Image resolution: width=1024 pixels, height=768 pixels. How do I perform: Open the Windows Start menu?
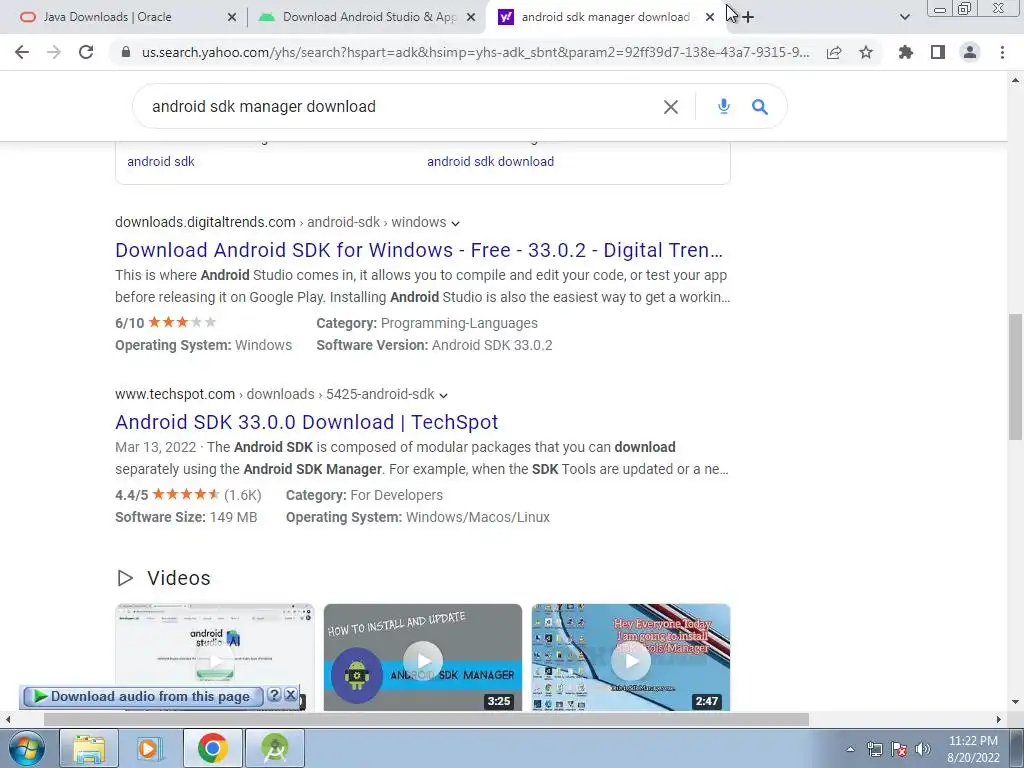(x=25, y=748)
